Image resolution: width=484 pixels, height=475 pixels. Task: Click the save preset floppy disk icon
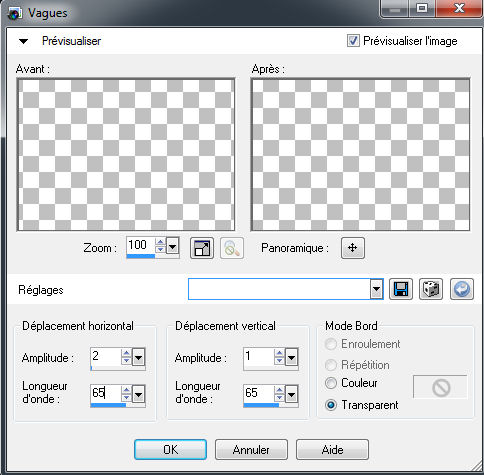tap(401, 289)
